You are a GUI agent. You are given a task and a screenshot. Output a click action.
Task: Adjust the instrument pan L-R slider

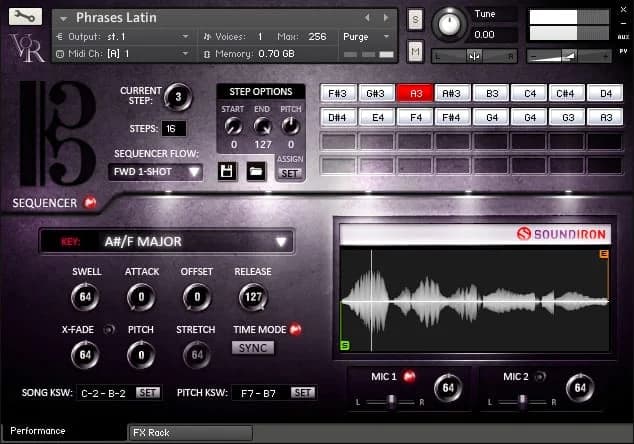click(474, 56)
